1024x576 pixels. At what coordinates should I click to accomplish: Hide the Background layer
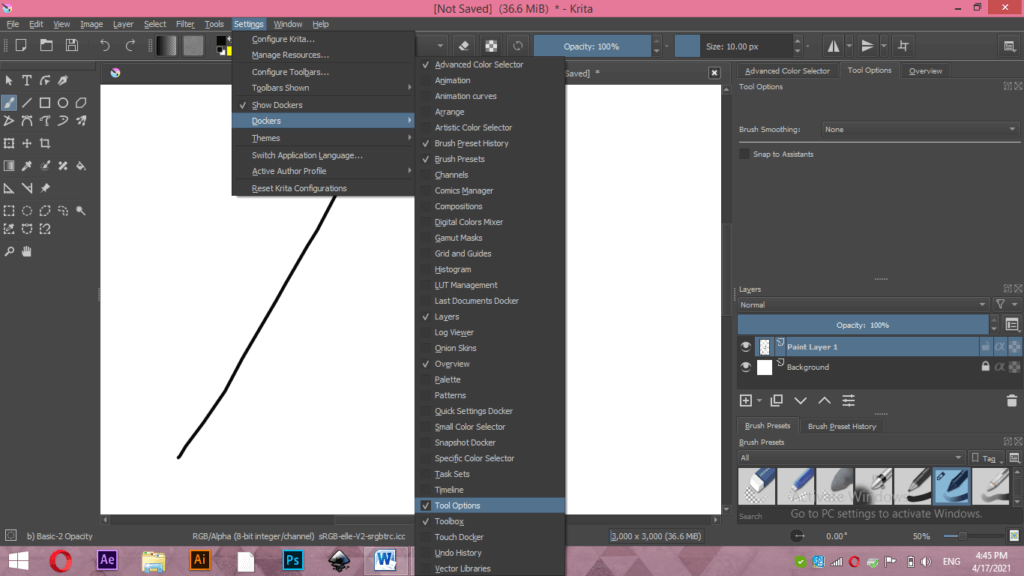pos(745,367)
